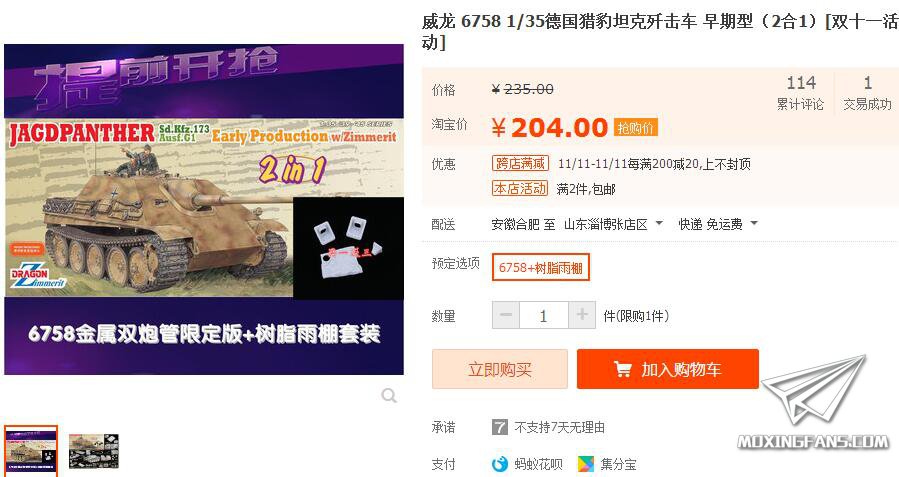Click the quantity input field
899x477 pixels.
[544, 315]
